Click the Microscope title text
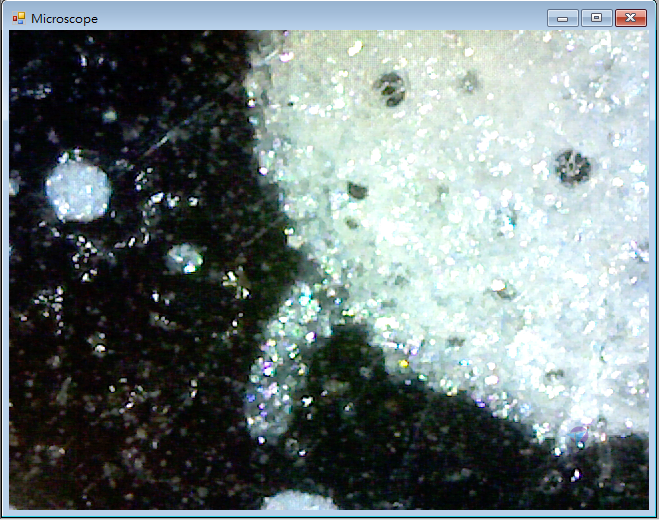Screen dimensions: 659x520 pyautogui.click(x=64, y=19)
